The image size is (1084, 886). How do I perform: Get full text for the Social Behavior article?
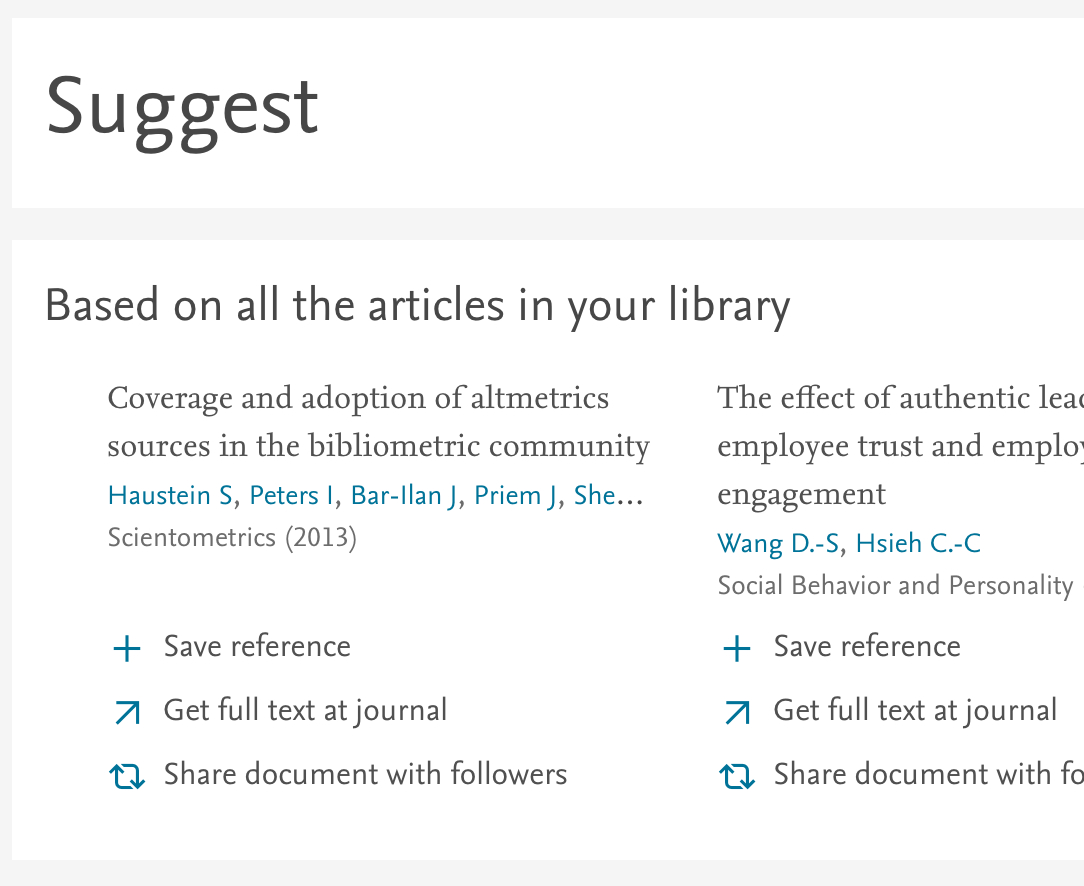tap(915, 711)
